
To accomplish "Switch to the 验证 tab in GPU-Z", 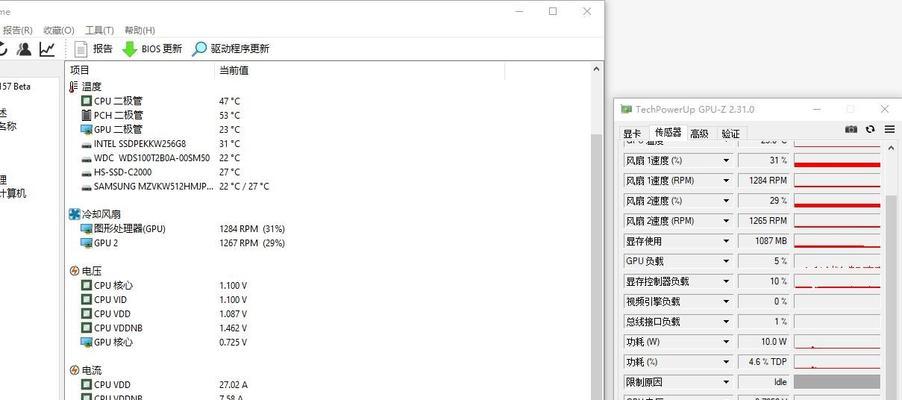I will pos(731,134).
